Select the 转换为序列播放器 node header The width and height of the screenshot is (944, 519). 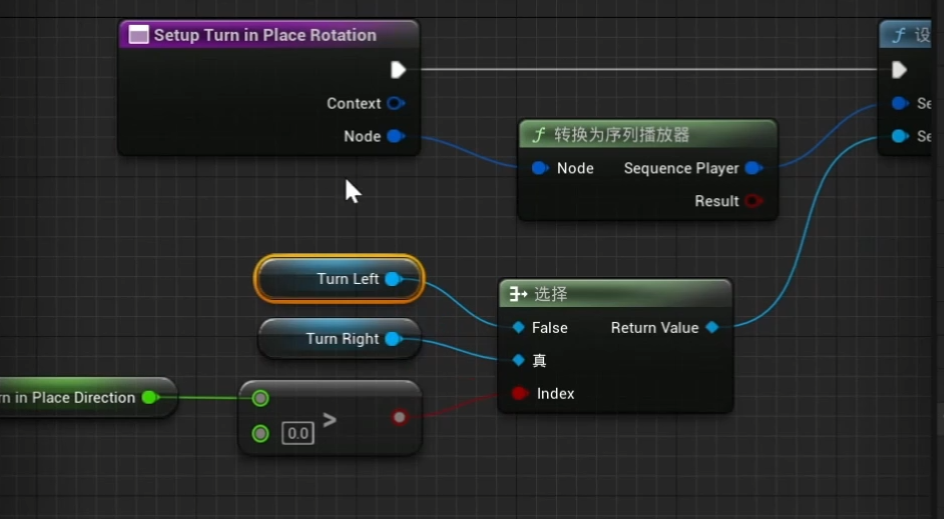pyautogui.click(x=648, y=134)
